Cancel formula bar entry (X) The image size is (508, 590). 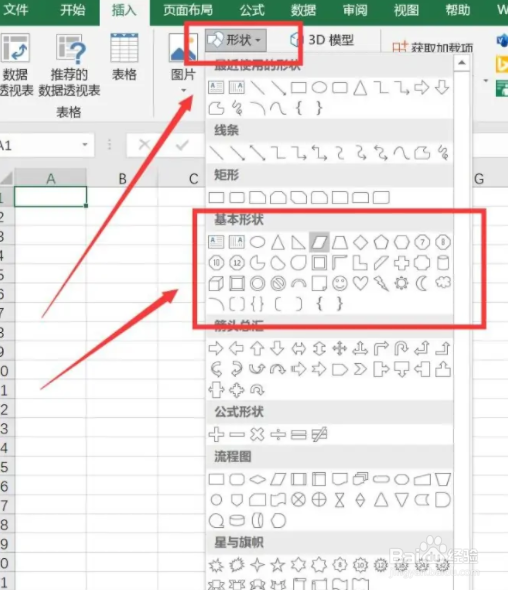click(144, 144)
